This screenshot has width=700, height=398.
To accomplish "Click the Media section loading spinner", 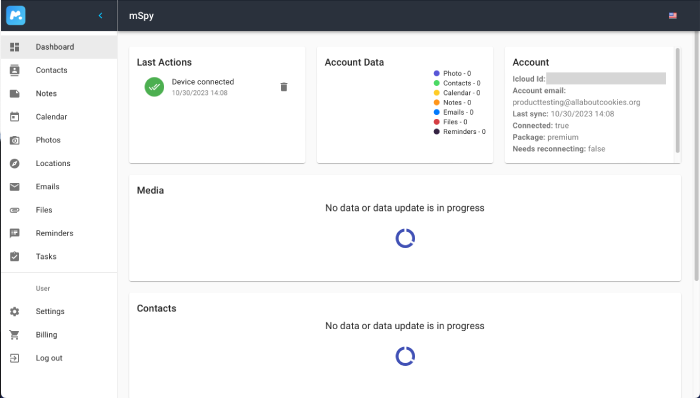I will (x=405, y=238).
